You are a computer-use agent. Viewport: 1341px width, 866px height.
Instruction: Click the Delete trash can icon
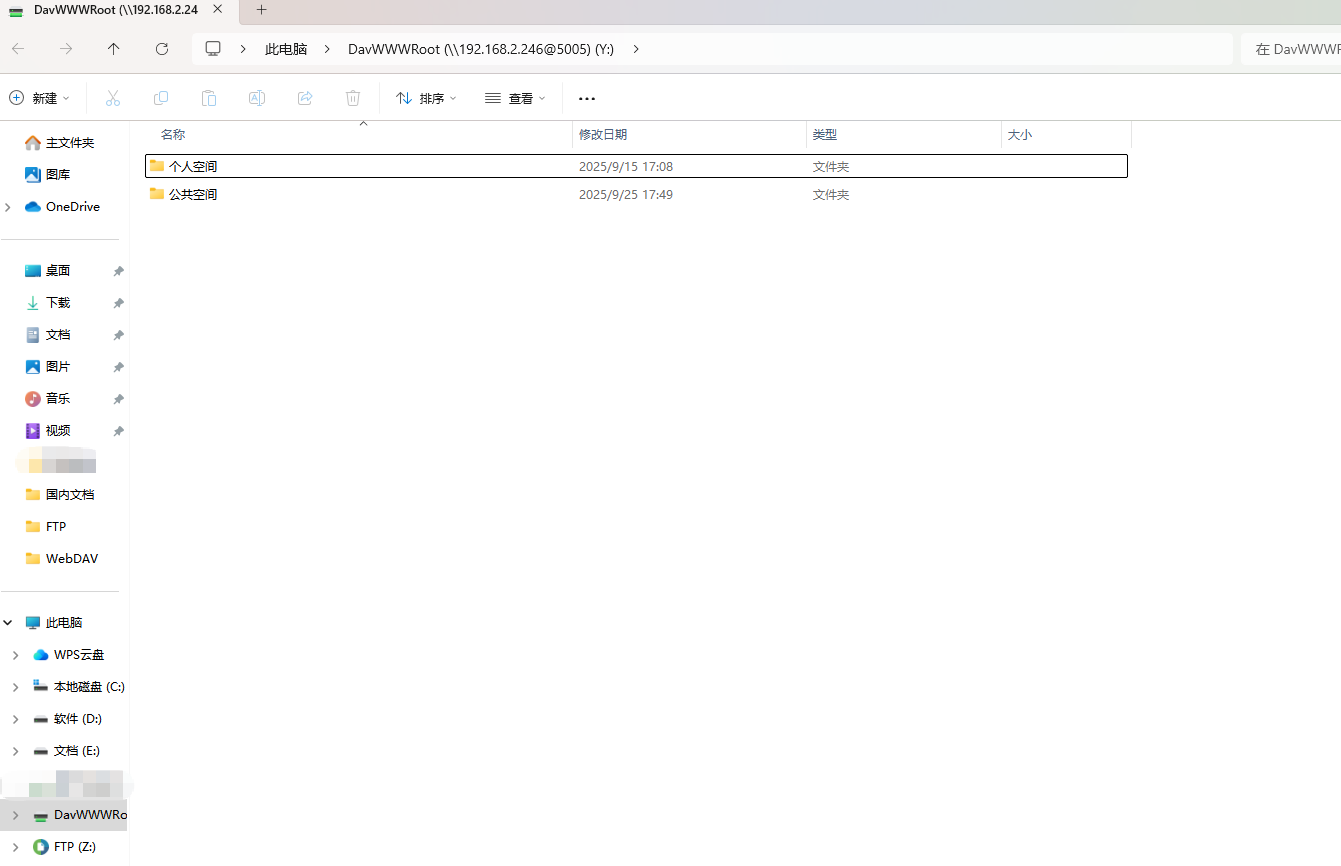[353, 98]
